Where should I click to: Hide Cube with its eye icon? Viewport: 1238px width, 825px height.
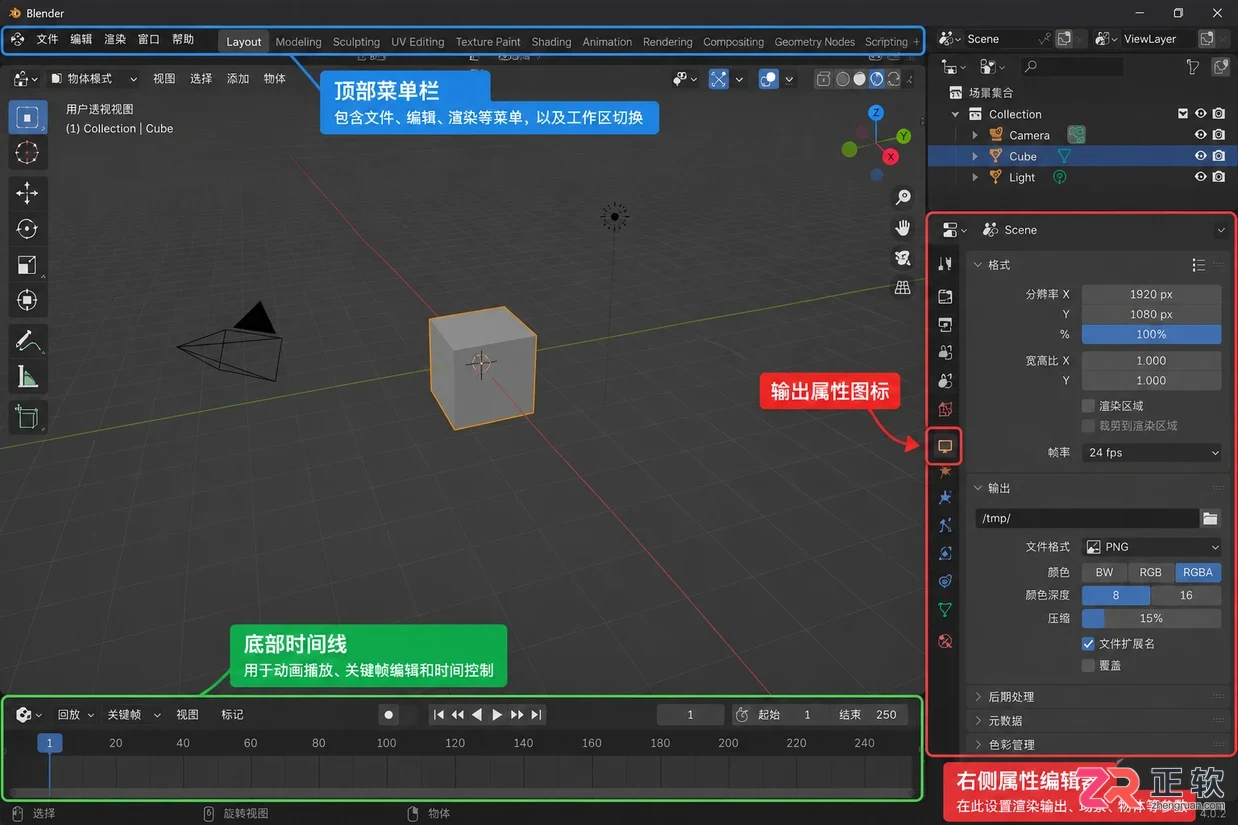pos(1201,156)
